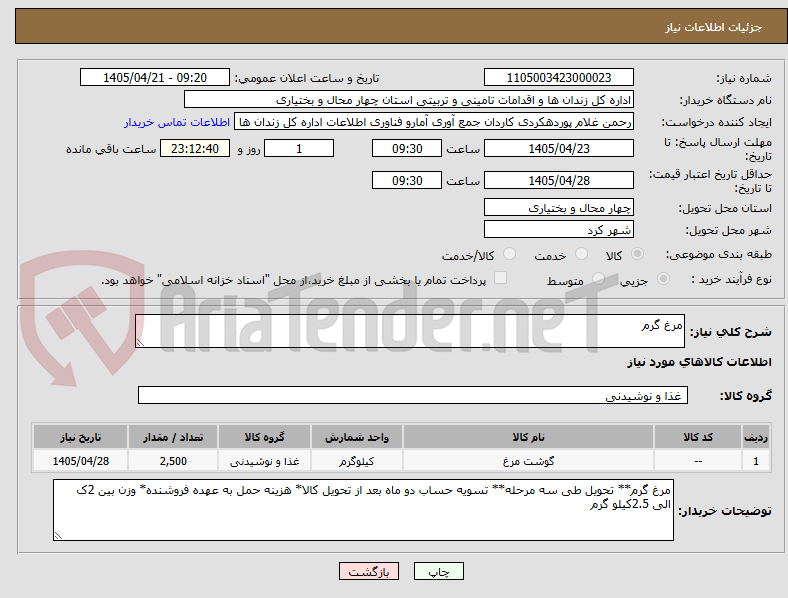Click the resize handle of description textarea

point(140,343)
